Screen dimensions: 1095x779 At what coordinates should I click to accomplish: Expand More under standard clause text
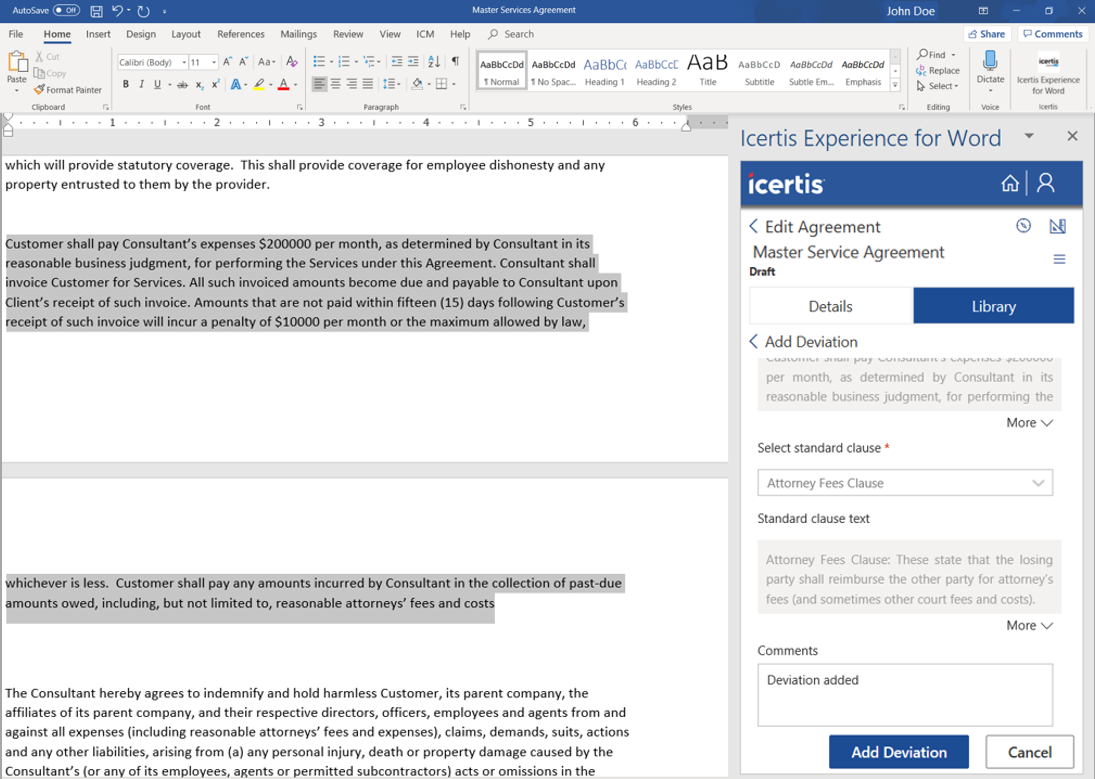[x=1029, y=625]
